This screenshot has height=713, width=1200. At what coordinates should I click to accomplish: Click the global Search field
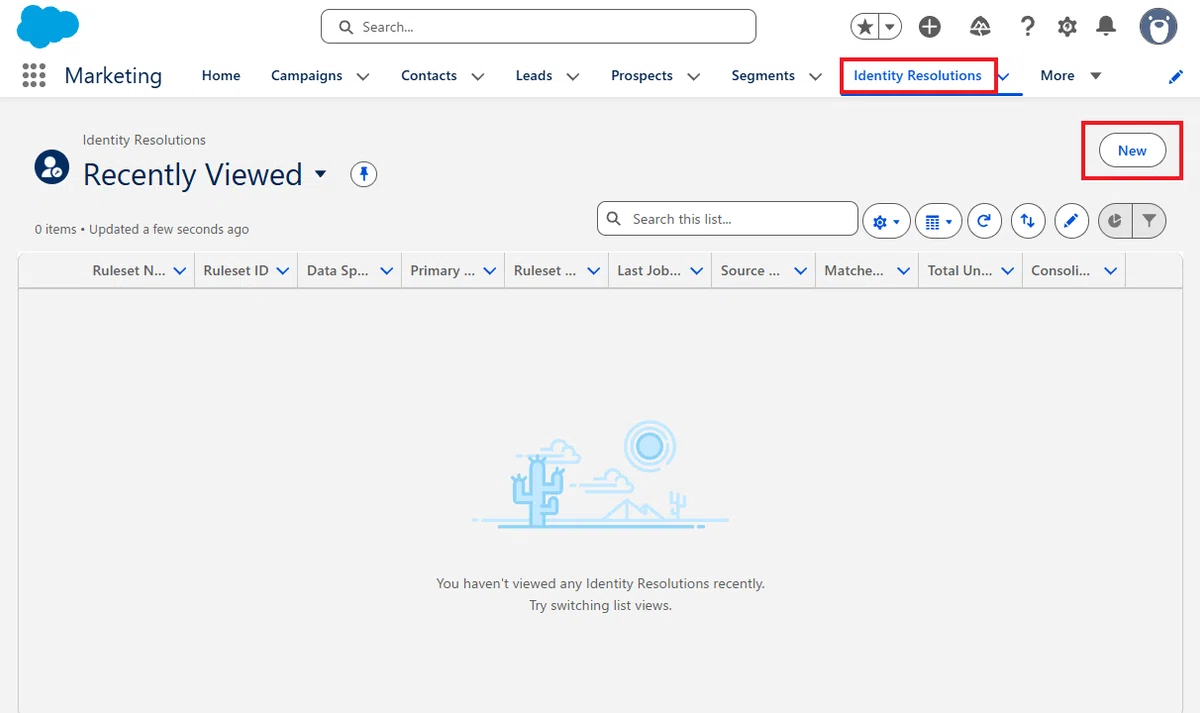(538, 27)
